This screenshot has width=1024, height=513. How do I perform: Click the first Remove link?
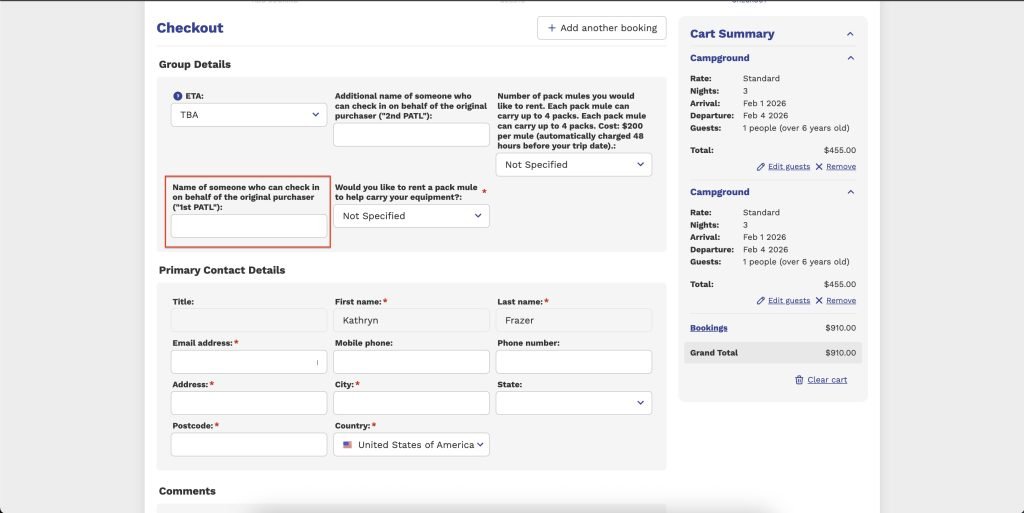point(840,166)
